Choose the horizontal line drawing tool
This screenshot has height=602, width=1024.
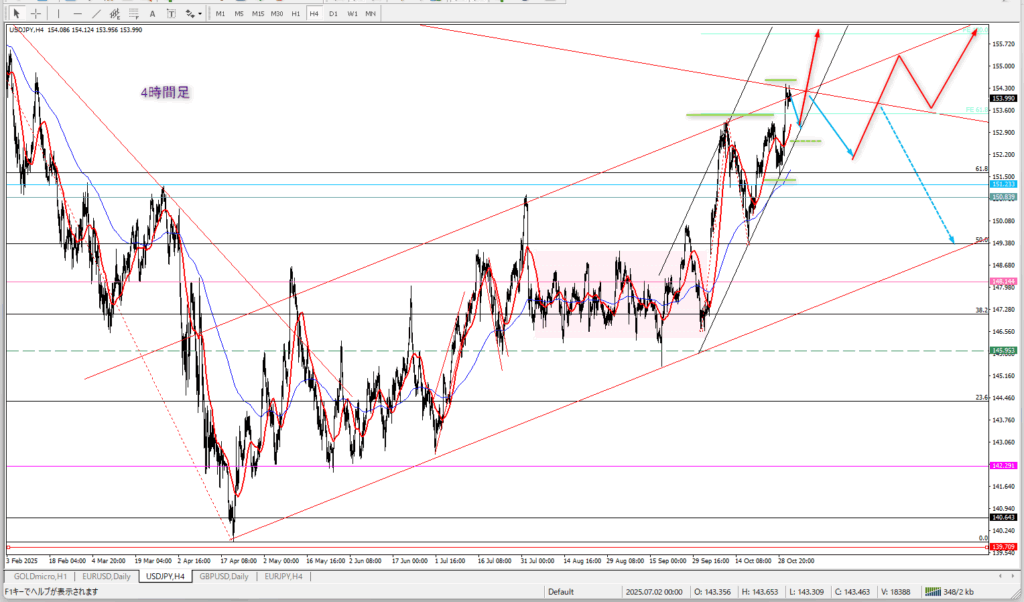pos(76,13)
